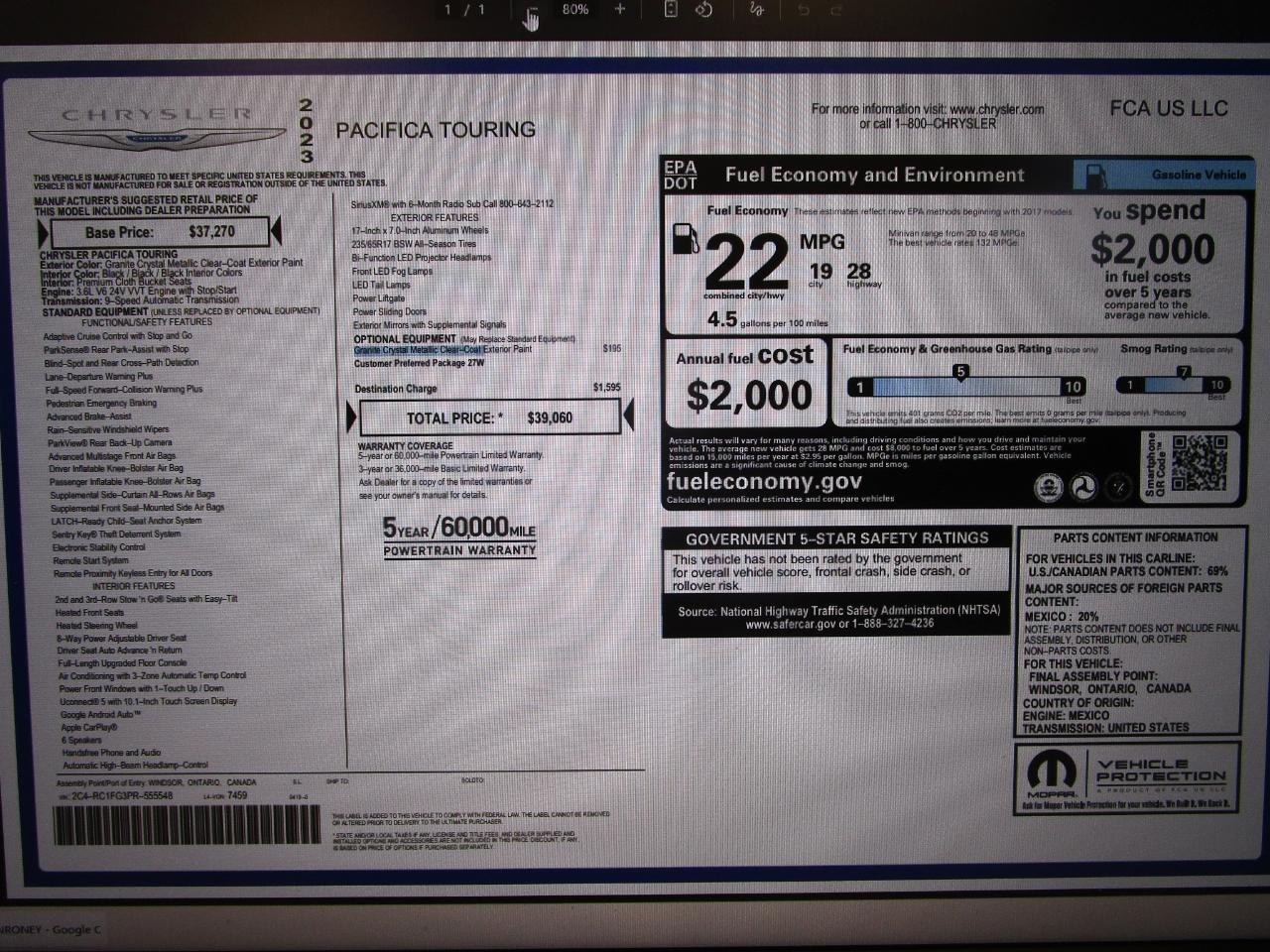
Task: Click the Automatic High-Beam Headlamp-Control line
Action: coord(136,765)
